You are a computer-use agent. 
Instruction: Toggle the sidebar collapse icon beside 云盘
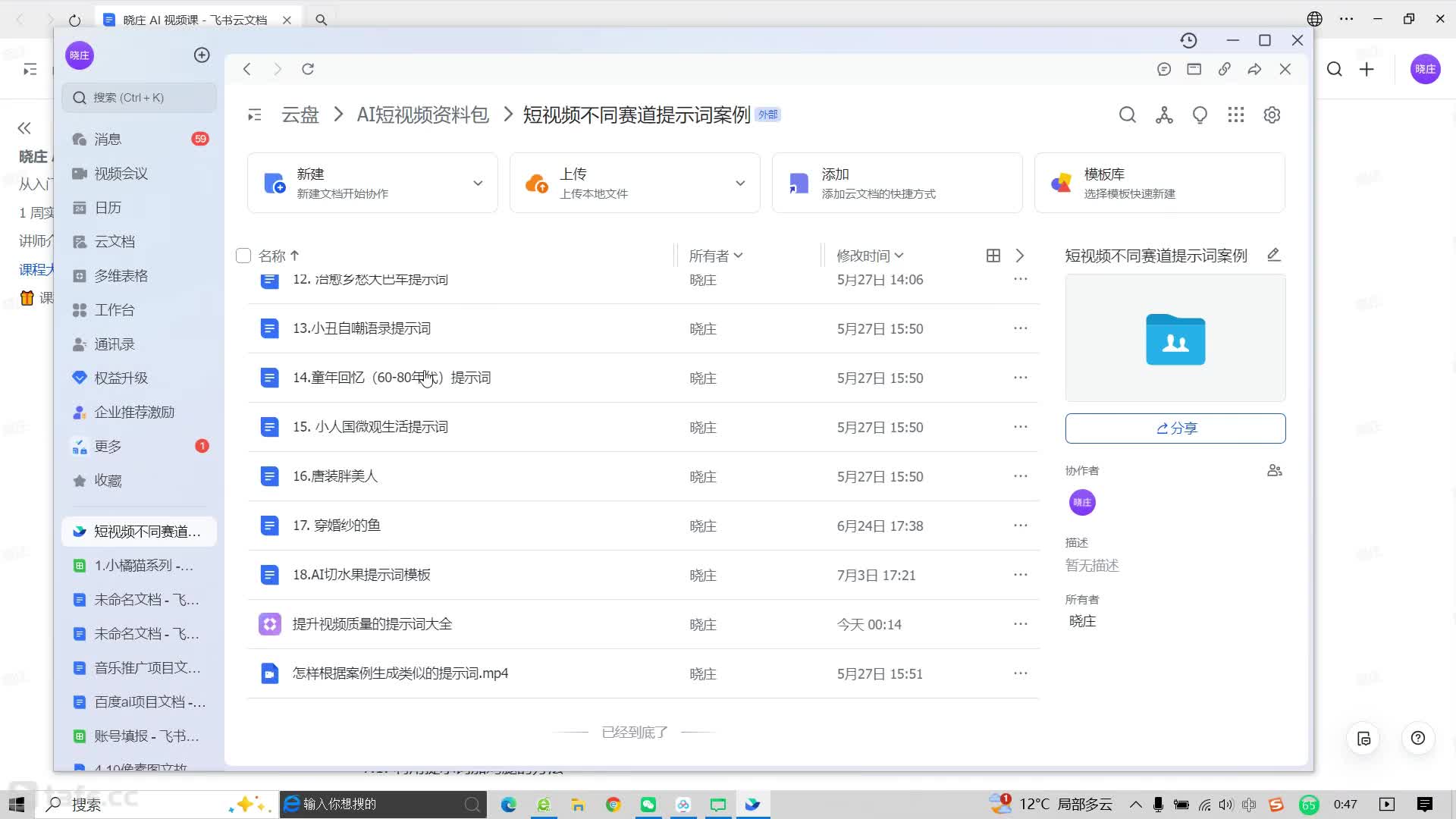coord(255,115)
